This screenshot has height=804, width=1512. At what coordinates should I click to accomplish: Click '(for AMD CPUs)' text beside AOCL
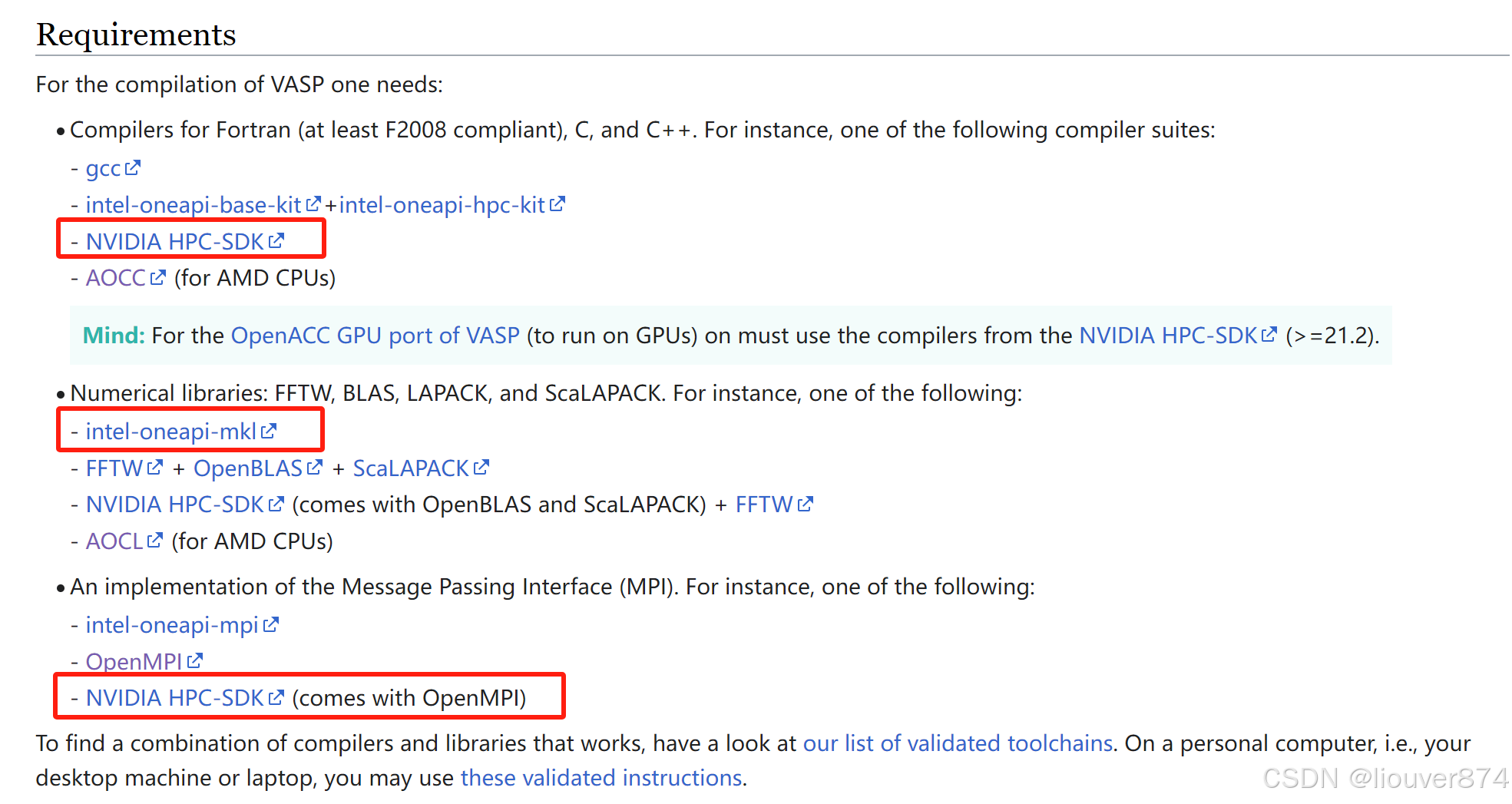pos(252,541)
